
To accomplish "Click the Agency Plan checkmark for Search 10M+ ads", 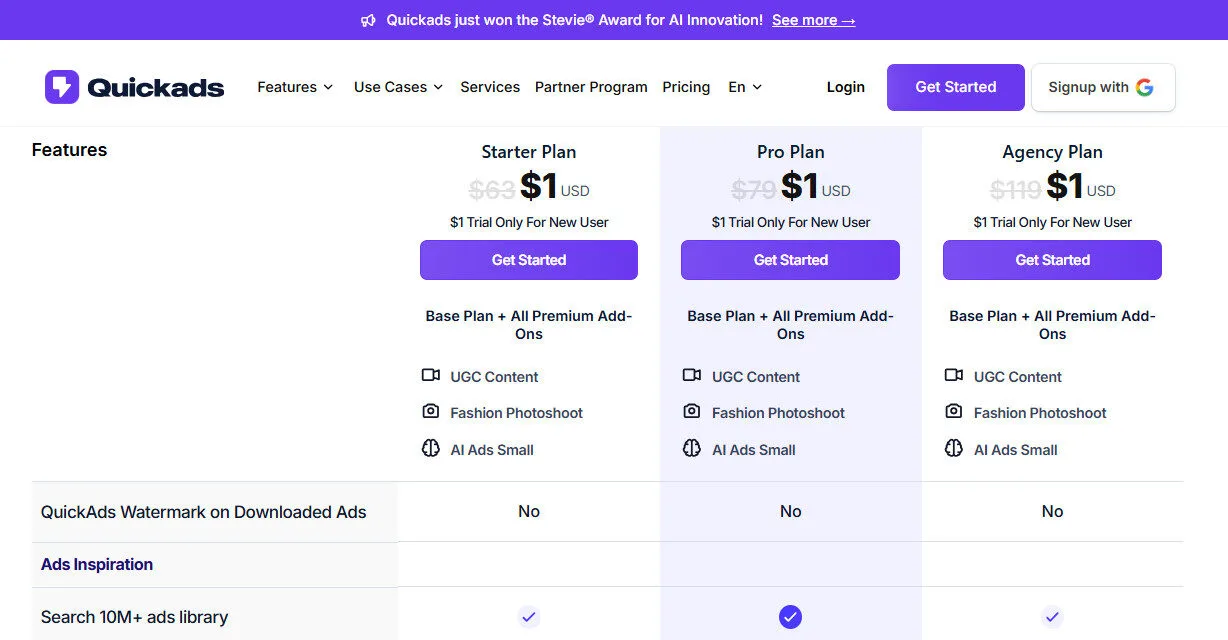I will pos(1052,617).
